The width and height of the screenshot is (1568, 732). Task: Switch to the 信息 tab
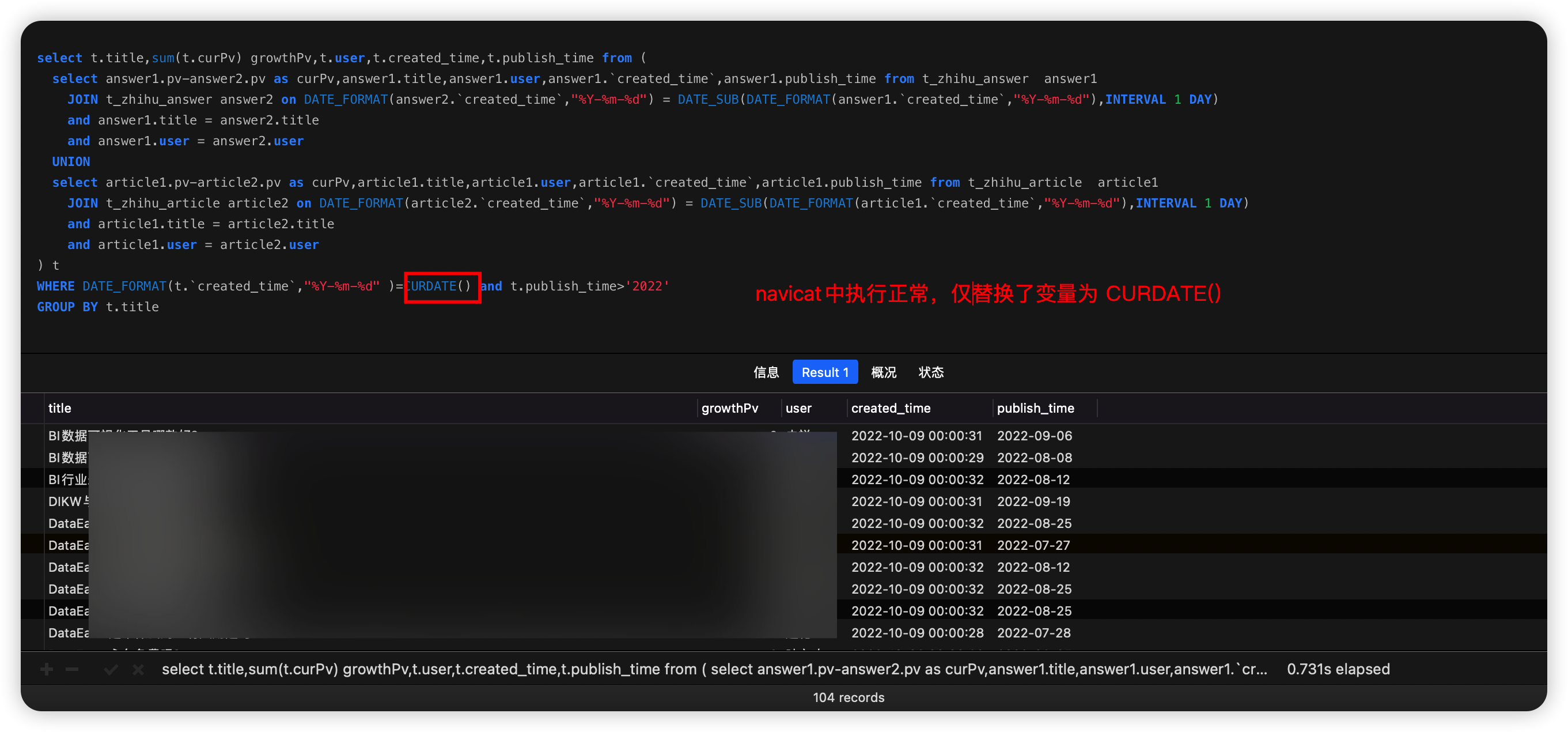[766, 372]
